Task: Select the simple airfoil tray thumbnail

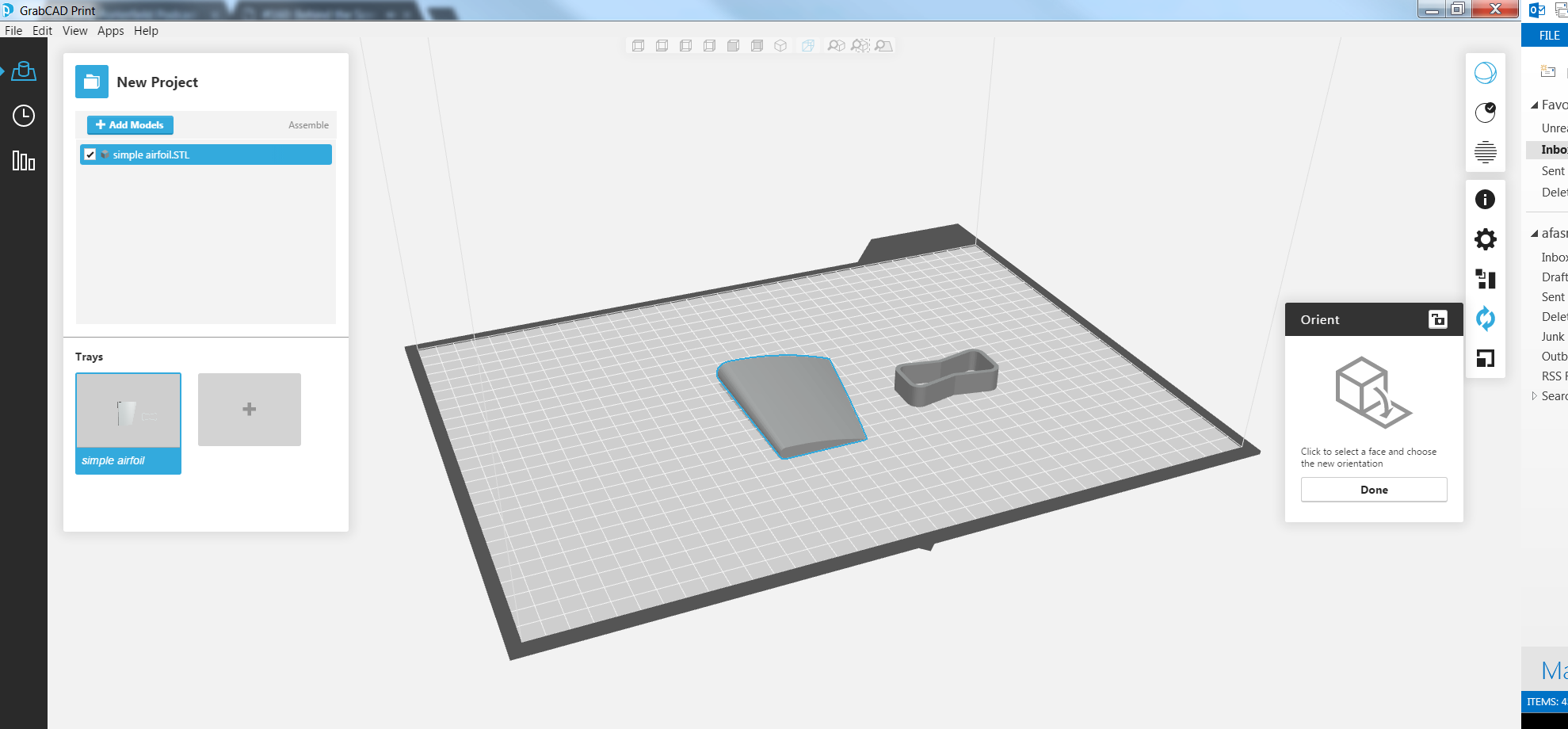Action: coord(128,411)
